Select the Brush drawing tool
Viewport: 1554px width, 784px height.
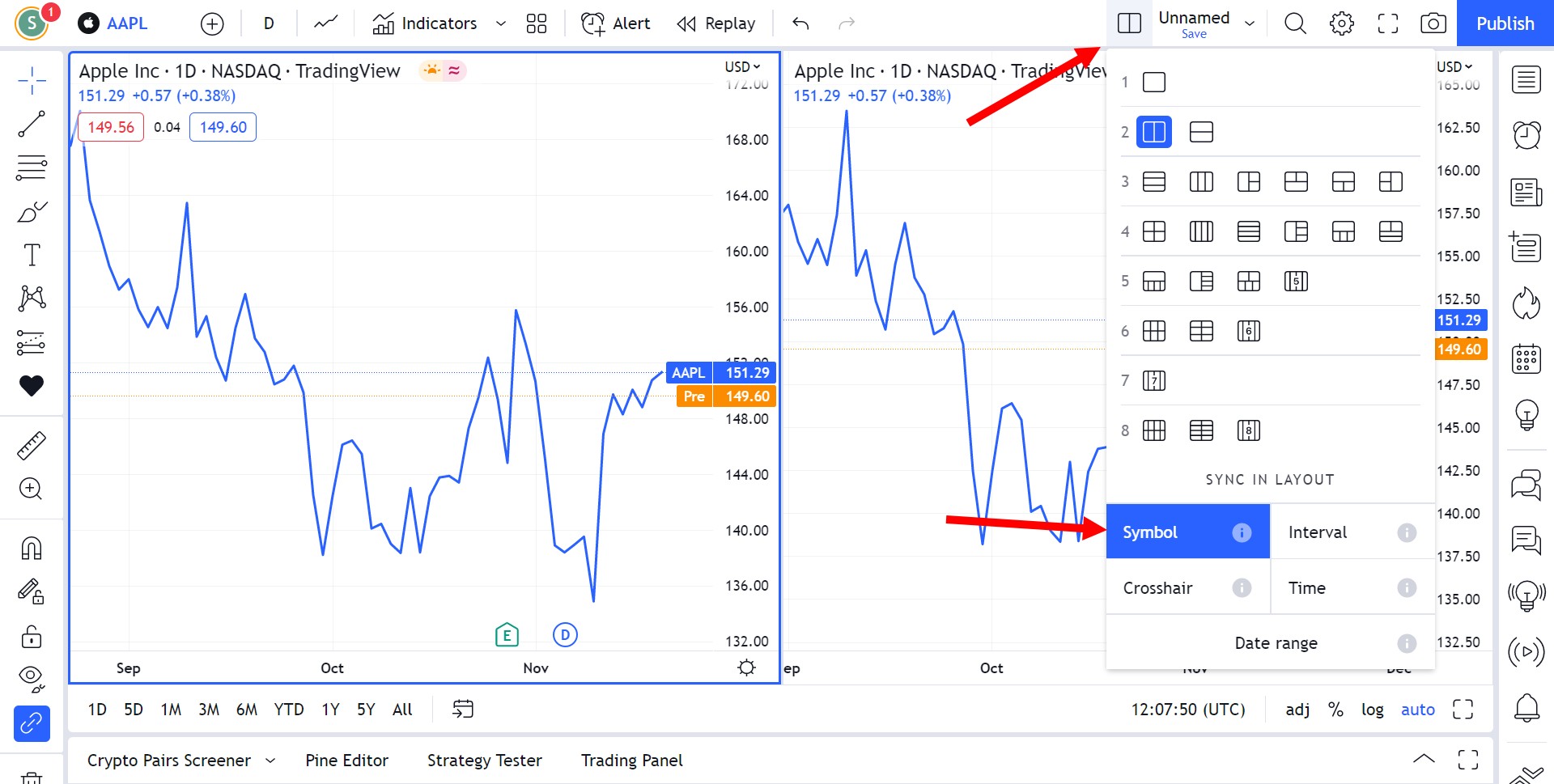[32, 212]
